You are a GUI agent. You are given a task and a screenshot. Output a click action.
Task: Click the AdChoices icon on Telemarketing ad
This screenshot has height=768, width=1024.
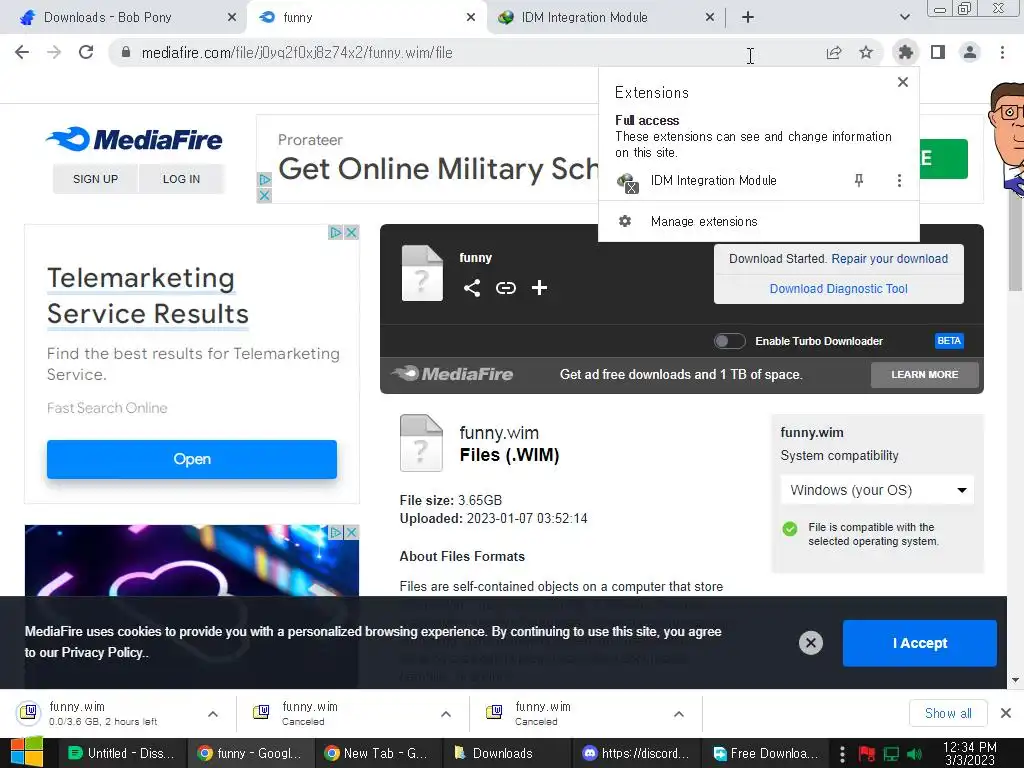pyautogui.click(x=336, y=232)
